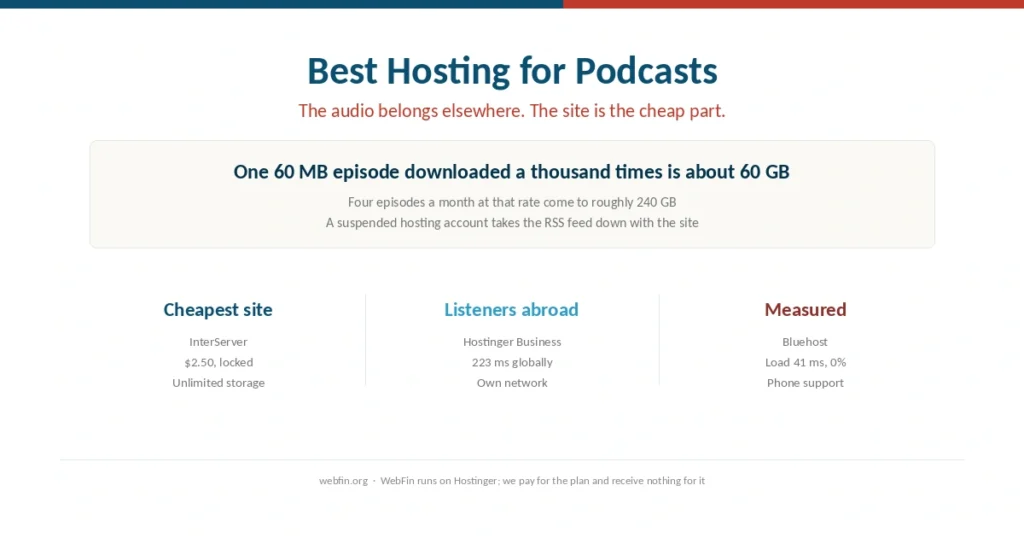The height and width of the screenshot is (538, 1024).
Task: Click the 'InterServer' text
Action: click(x=218, y=341)
